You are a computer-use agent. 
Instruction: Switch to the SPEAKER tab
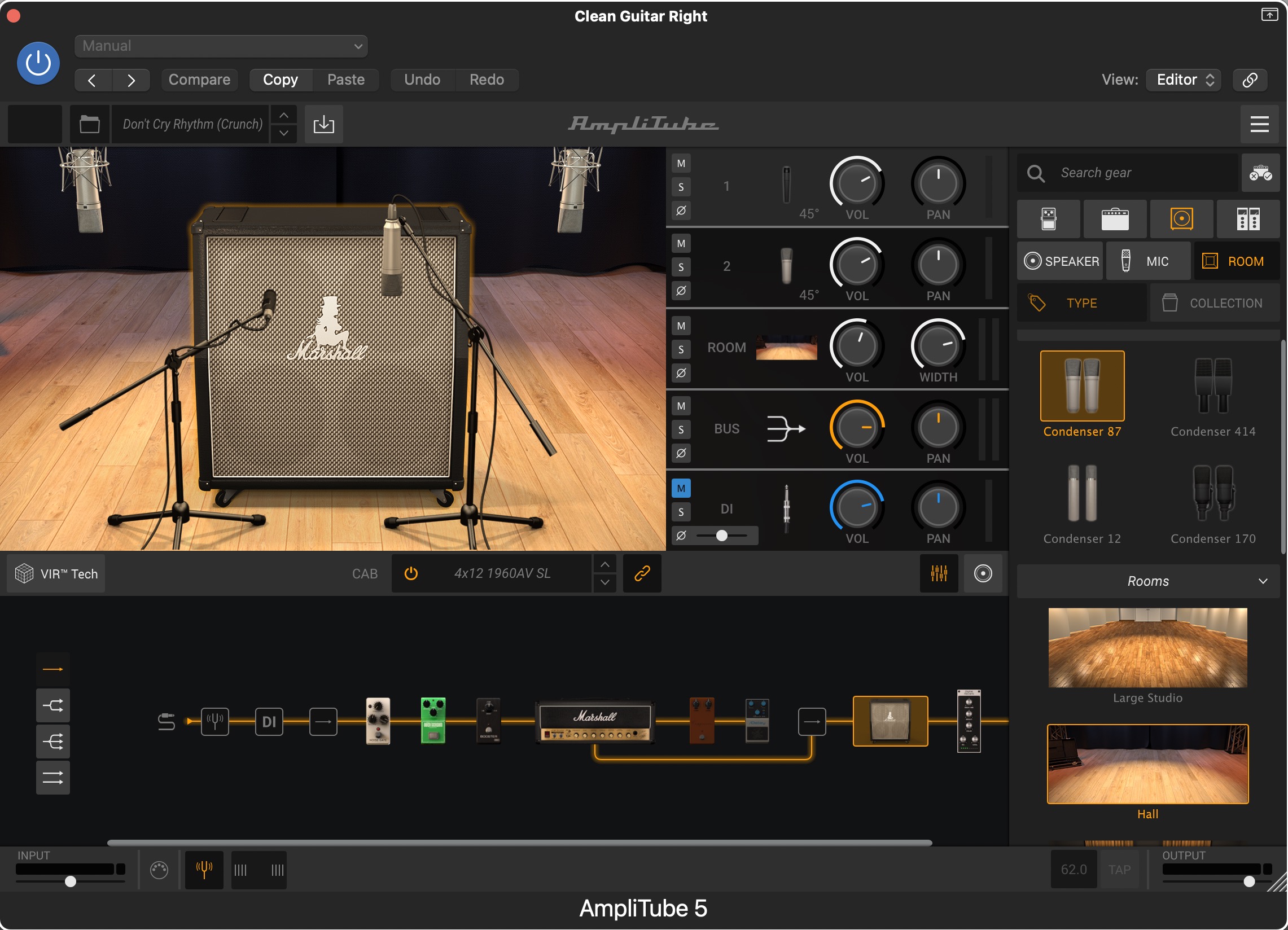[1061, 261]
